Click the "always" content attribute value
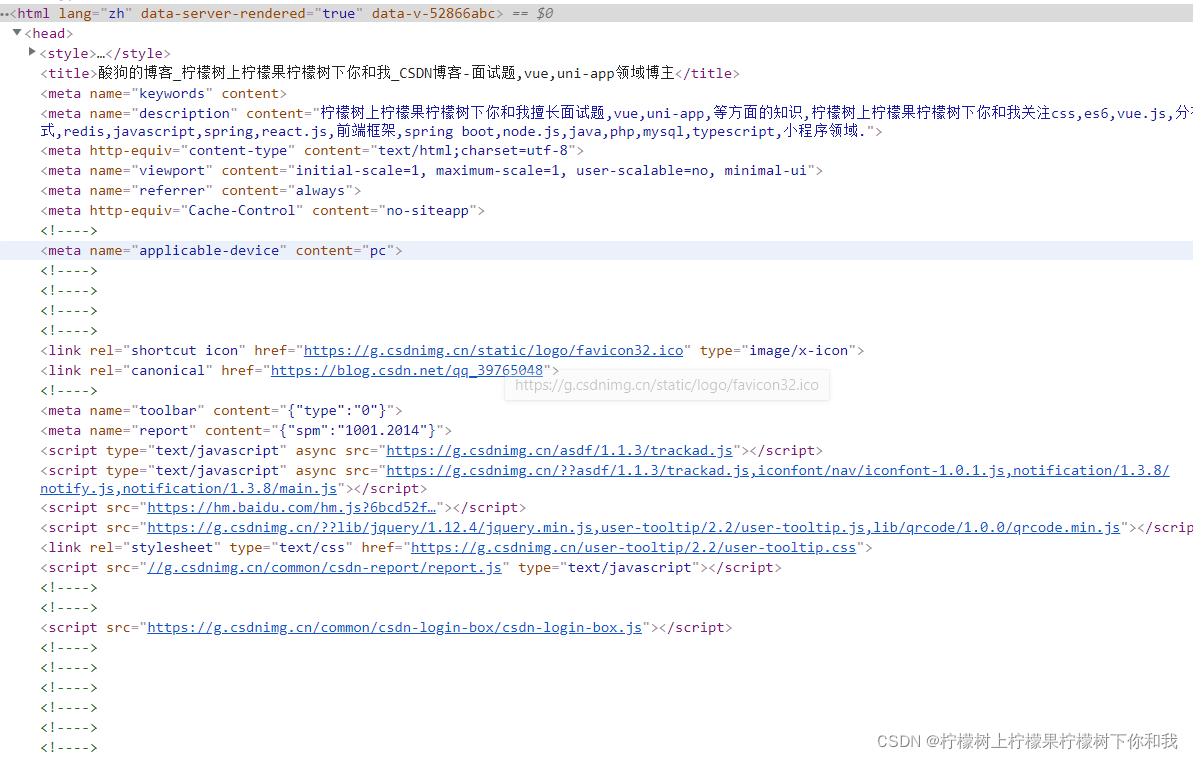This screenshot has width=1193, height=759. click(x=320, y=191)
